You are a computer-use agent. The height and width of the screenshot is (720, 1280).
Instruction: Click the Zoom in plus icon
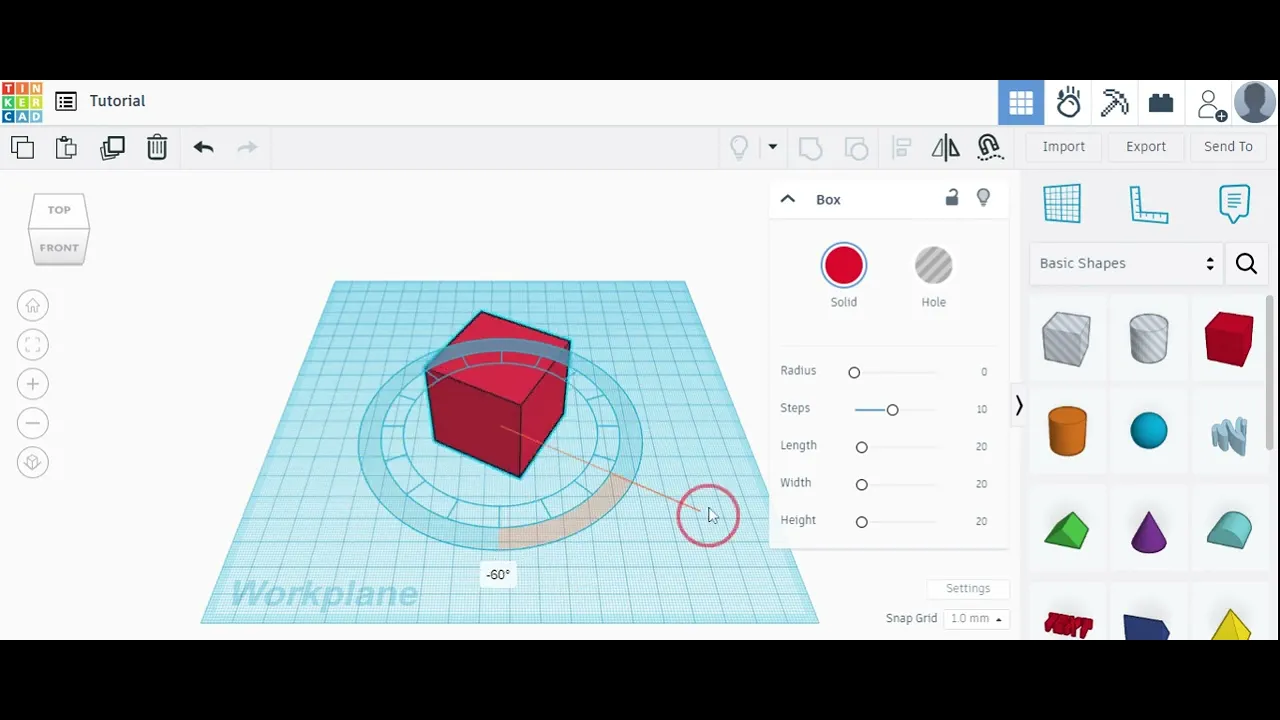tap(33, 384)
